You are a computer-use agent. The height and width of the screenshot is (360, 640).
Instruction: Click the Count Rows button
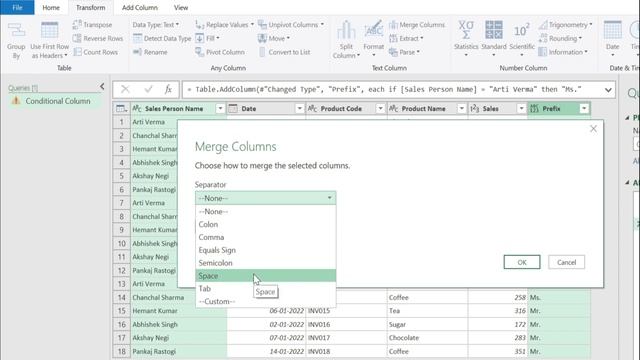pos(96,52)
